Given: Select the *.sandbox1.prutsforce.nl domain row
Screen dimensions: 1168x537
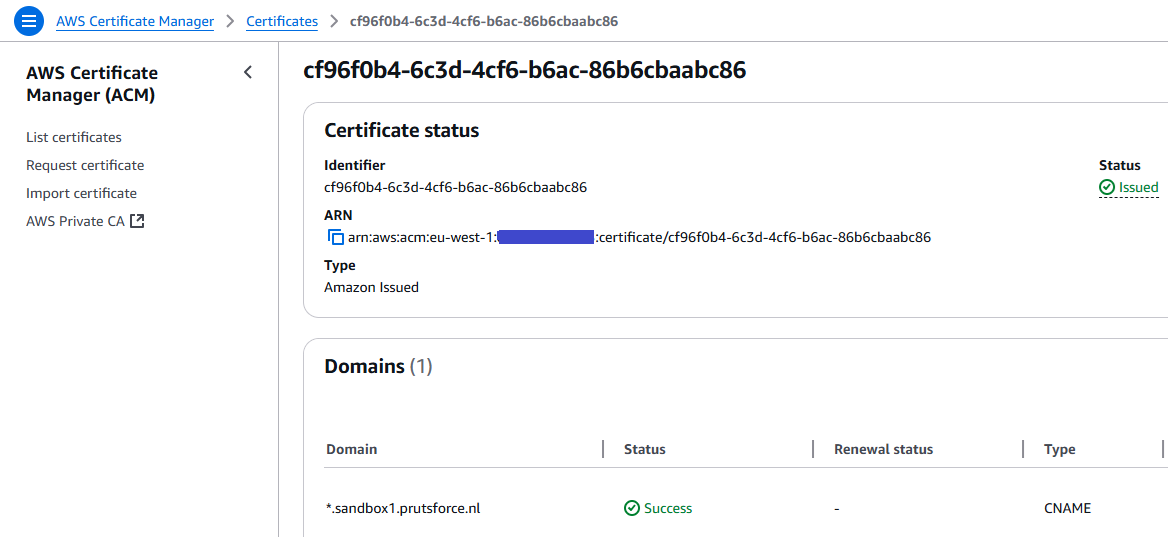Looking at the screenshot, I should [x=403, y=508].
